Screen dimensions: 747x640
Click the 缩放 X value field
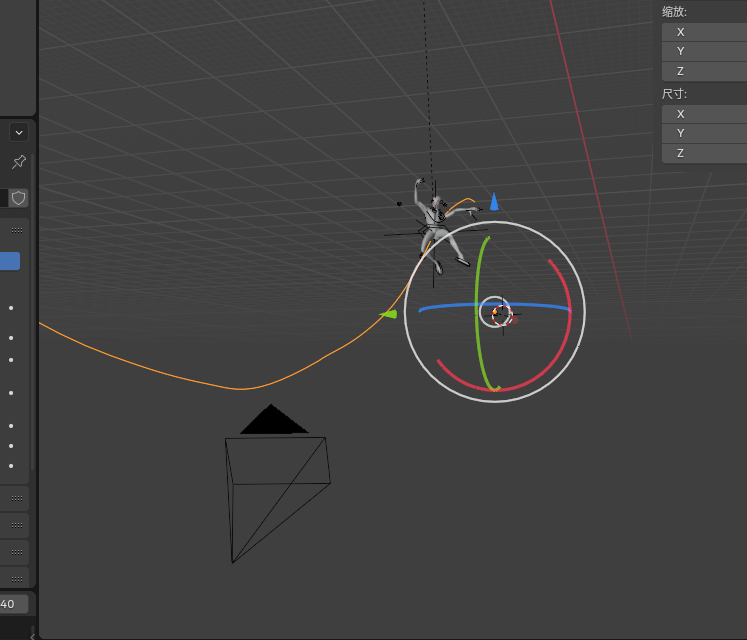pos(704,32)
